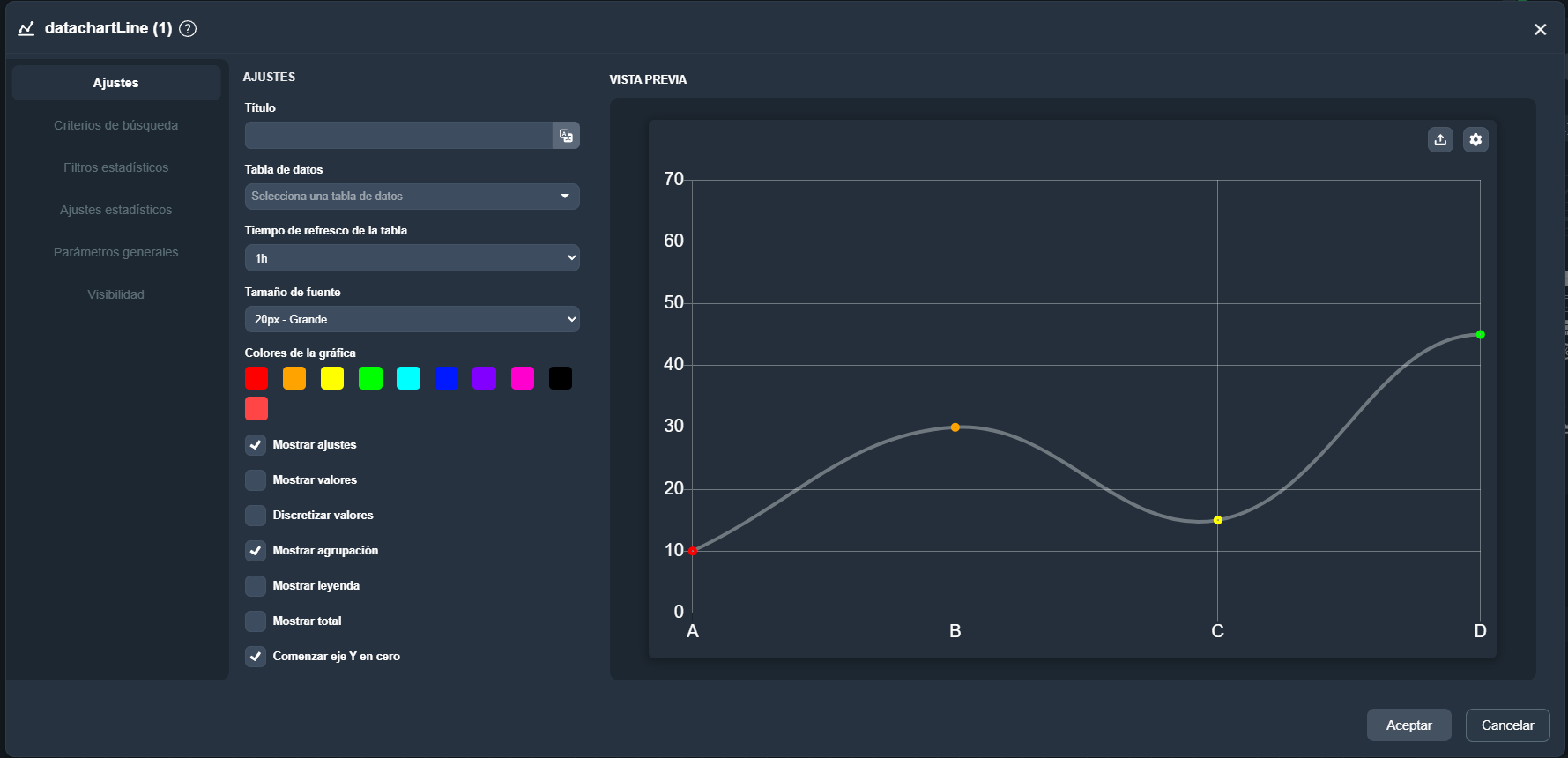Close the datachartLine dialog
The width and height of the screenshot is (1568, 758).
tap(1540, 29)
